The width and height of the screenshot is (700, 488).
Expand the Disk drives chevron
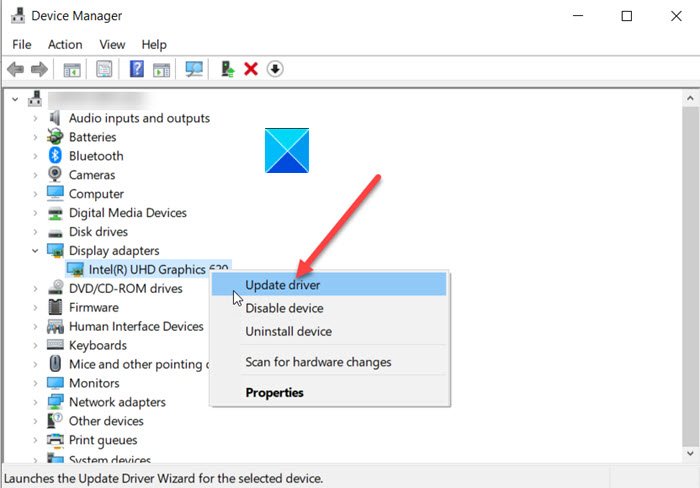(35, 232)
